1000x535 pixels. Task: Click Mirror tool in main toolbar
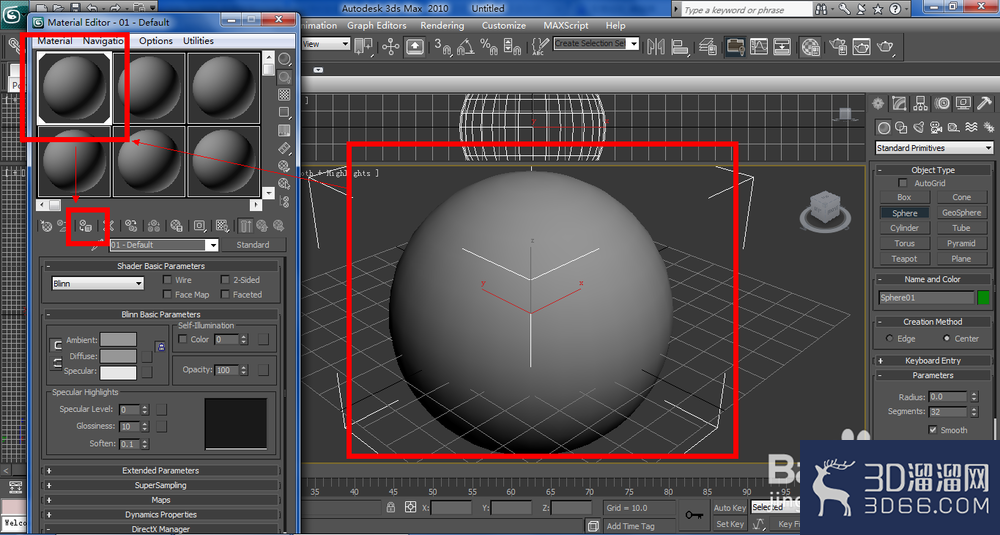[x=656, y=47]
